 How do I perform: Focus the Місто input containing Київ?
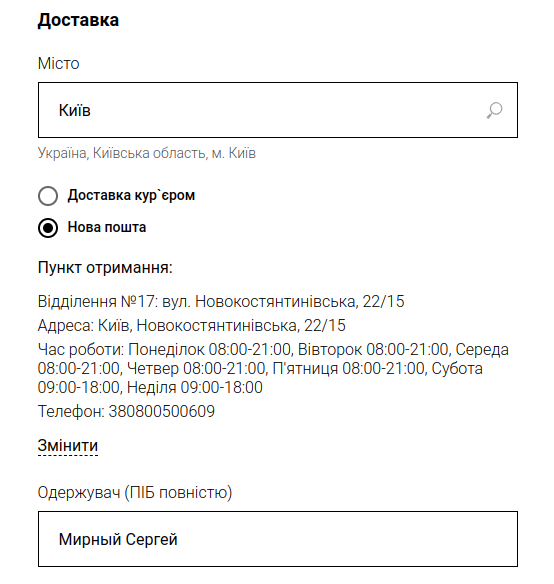(278, 110)
